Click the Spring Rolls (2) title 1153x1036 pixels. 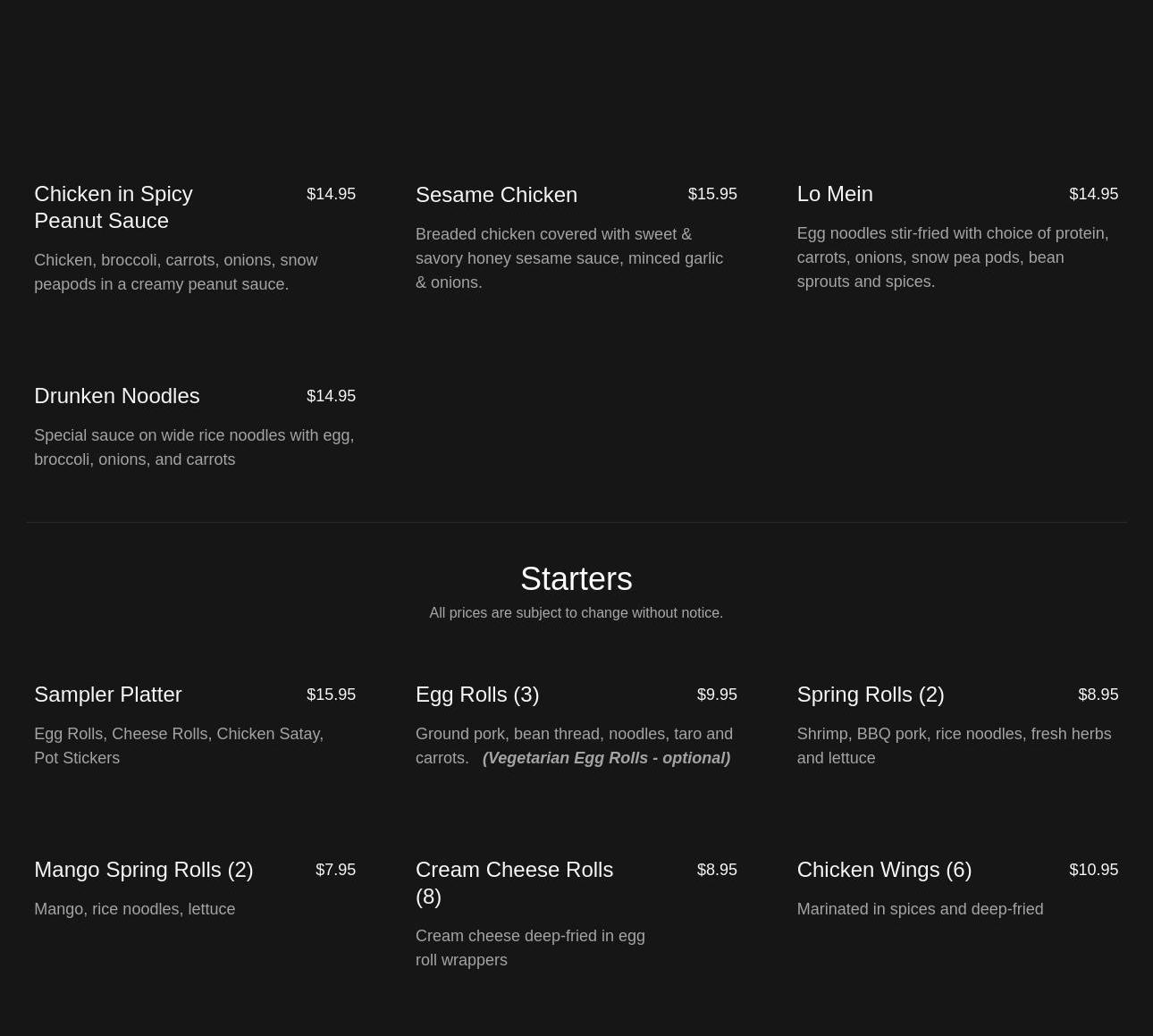tap(870, 695)
